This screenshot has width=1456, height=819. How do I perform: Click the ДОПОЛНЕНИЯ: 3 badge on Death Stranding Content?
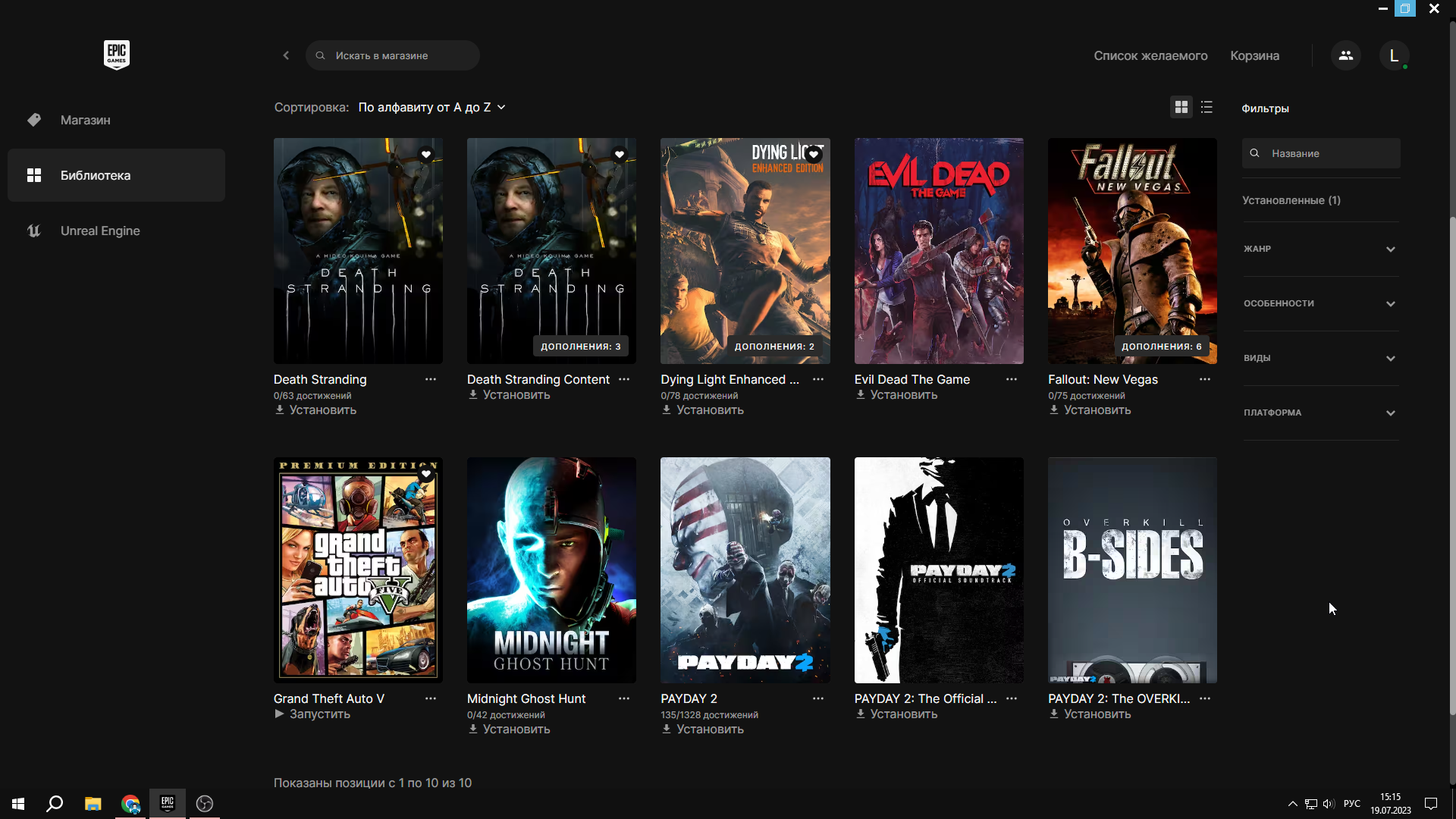tap(581, 347)
